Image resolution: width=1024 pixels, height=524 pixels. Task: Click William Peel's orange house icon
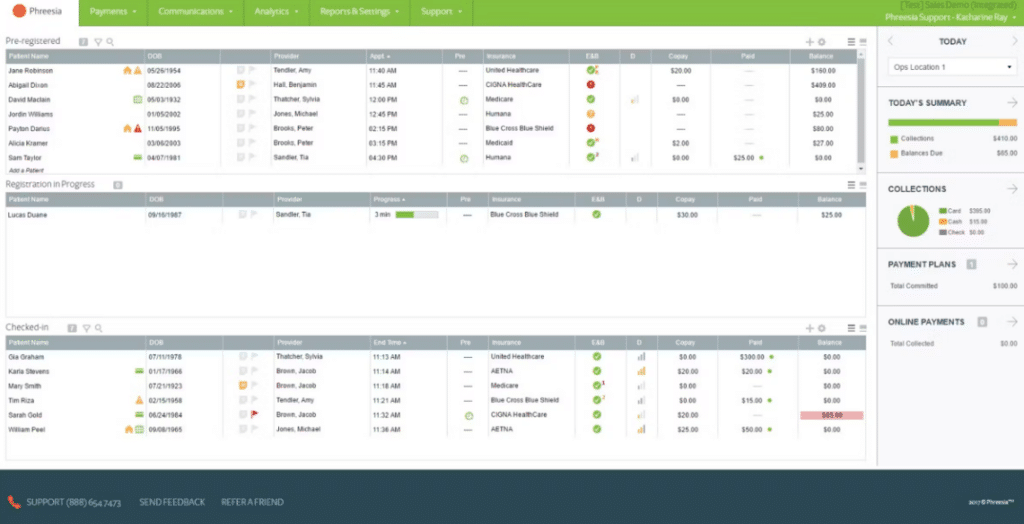(129, 429)
